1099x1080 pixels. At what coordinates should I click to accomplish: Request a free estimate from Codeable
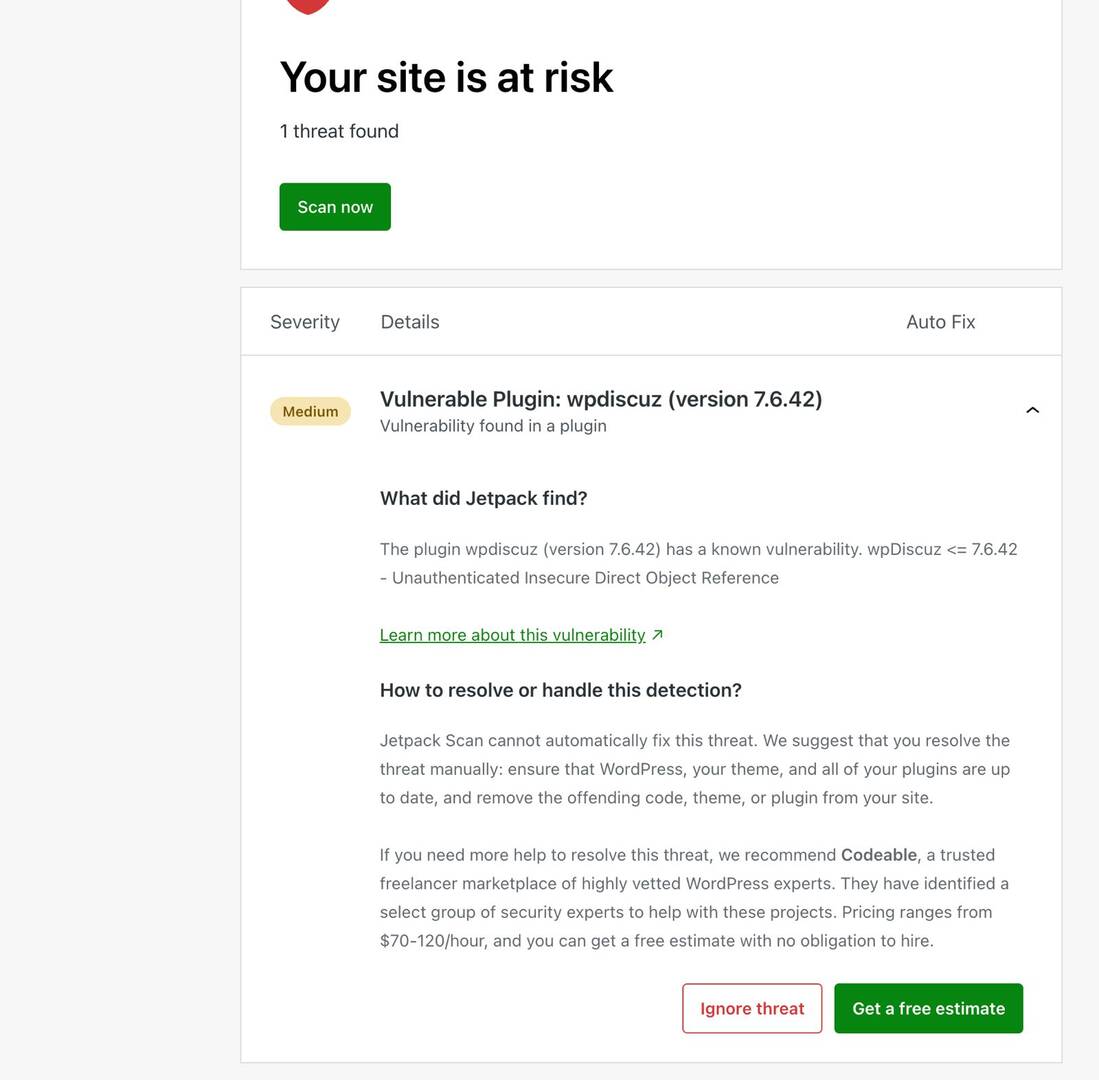pos(928,1008)
